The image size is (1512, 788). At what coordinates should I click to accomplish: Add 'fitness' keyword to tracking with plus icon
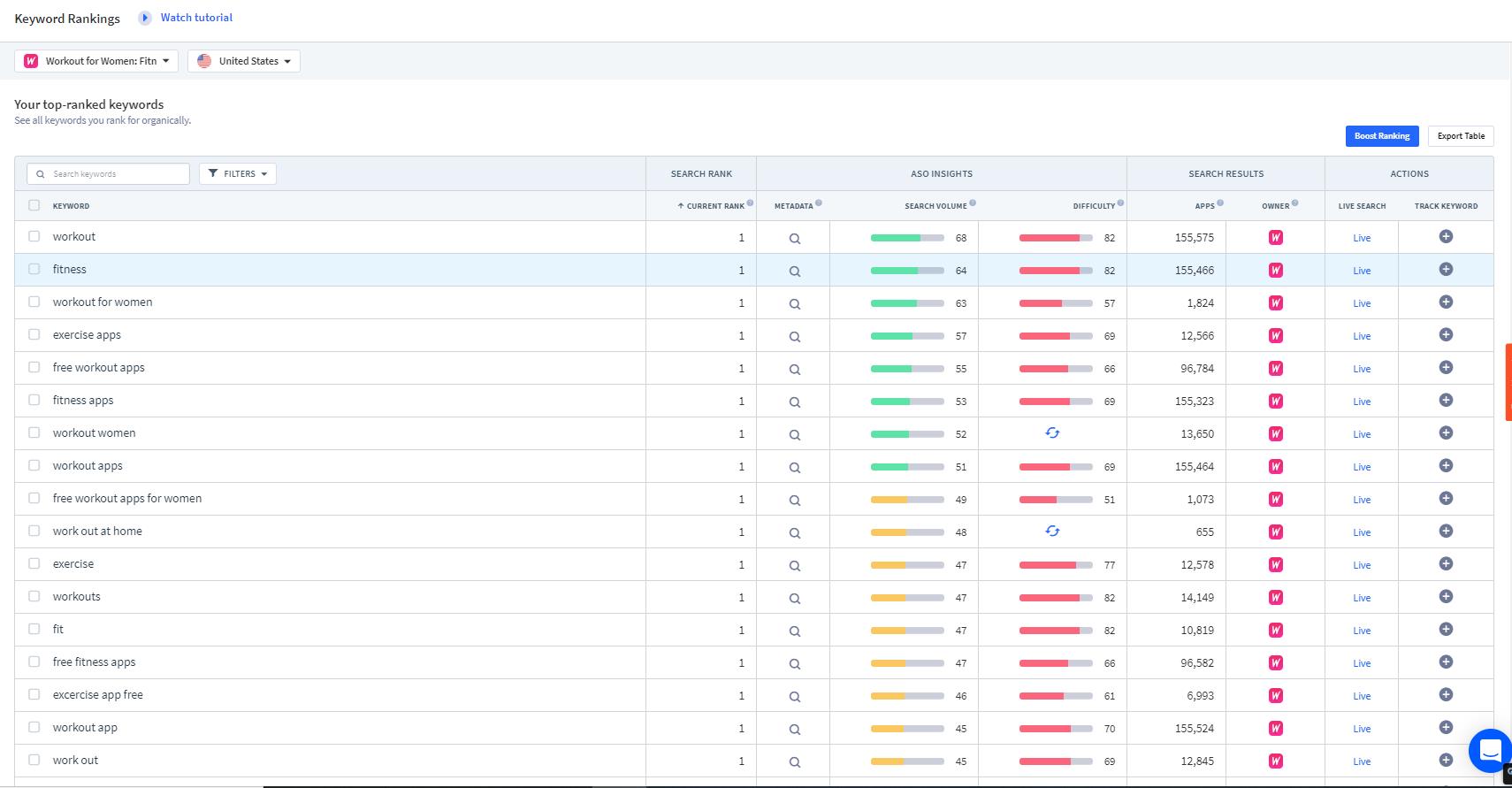tap(1446, 270)
